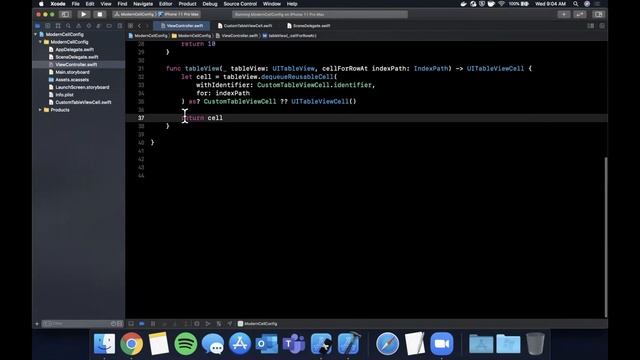Show the Find navigator magnifier icon
This screenshot has height=360, width=640.
(68, 26)
